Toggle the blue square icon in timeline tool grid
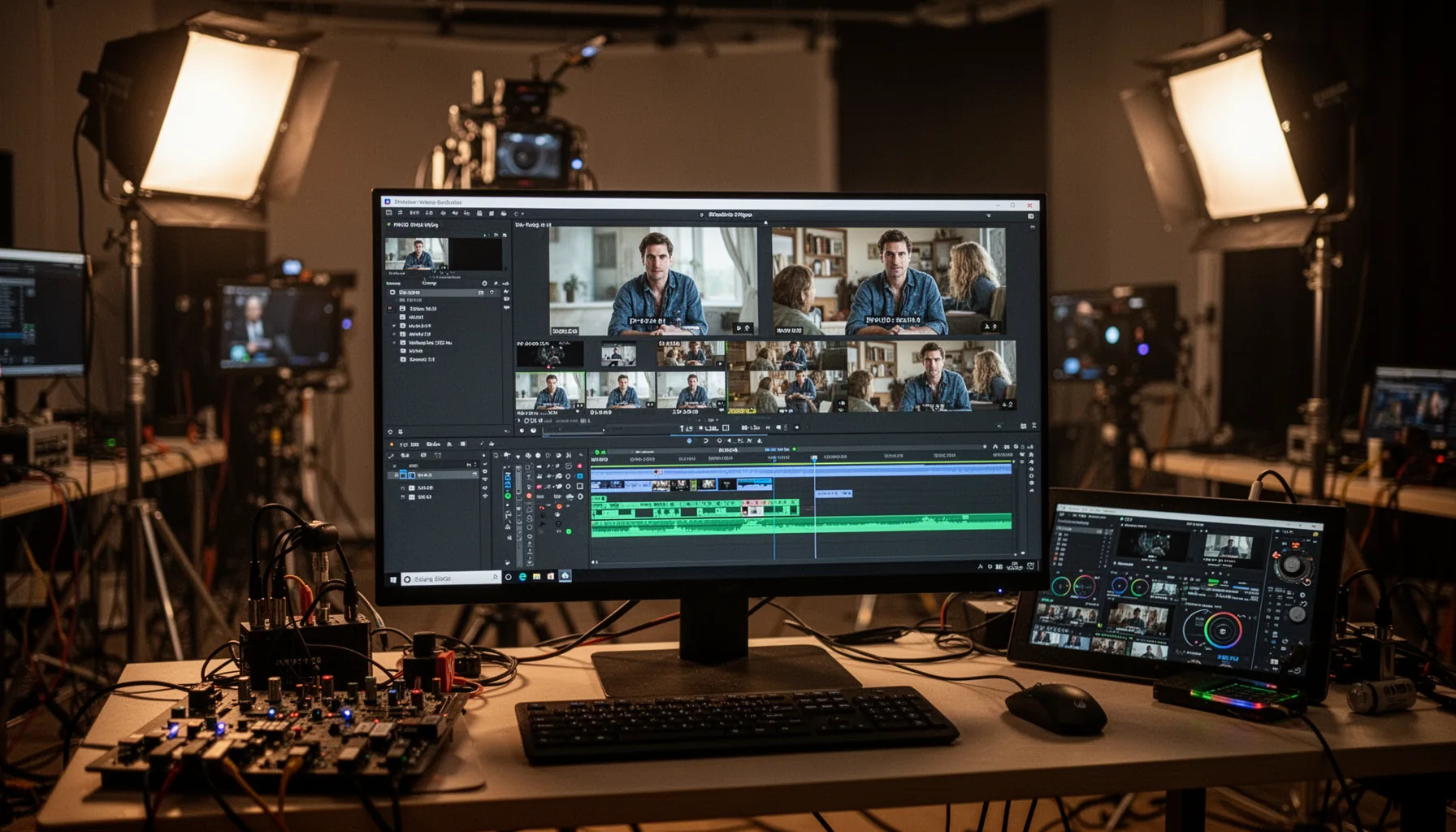The width and height of the screenshot is (1456, 832). 579,476
